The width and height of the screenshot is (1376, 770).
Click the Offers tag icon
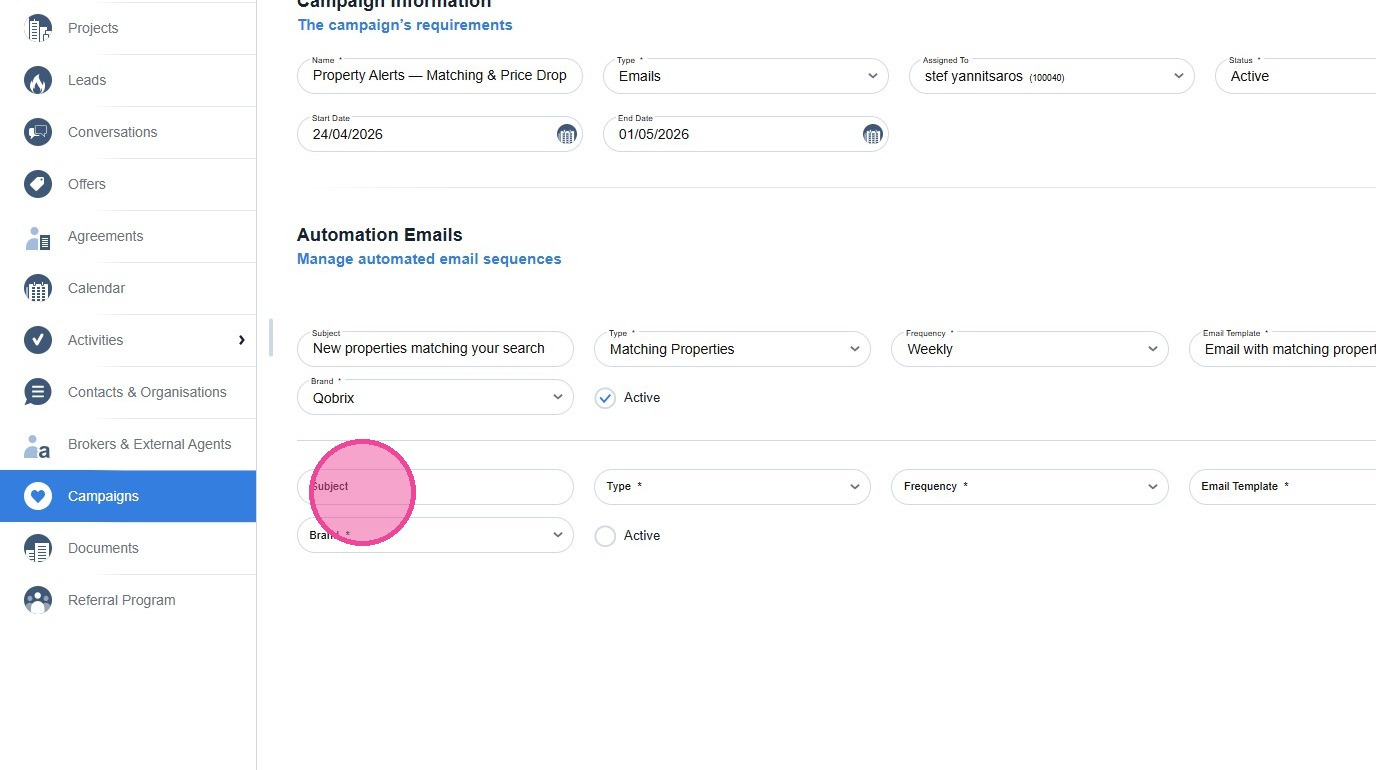38,184
